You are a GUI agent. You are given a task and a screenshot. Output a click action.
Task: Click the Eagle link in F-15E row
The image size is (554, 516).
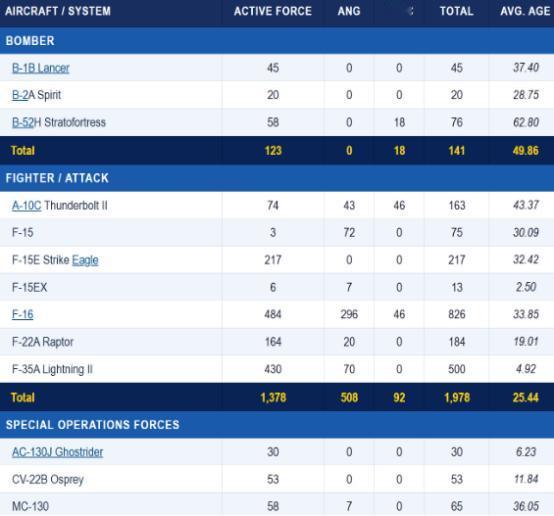[85, 260]
